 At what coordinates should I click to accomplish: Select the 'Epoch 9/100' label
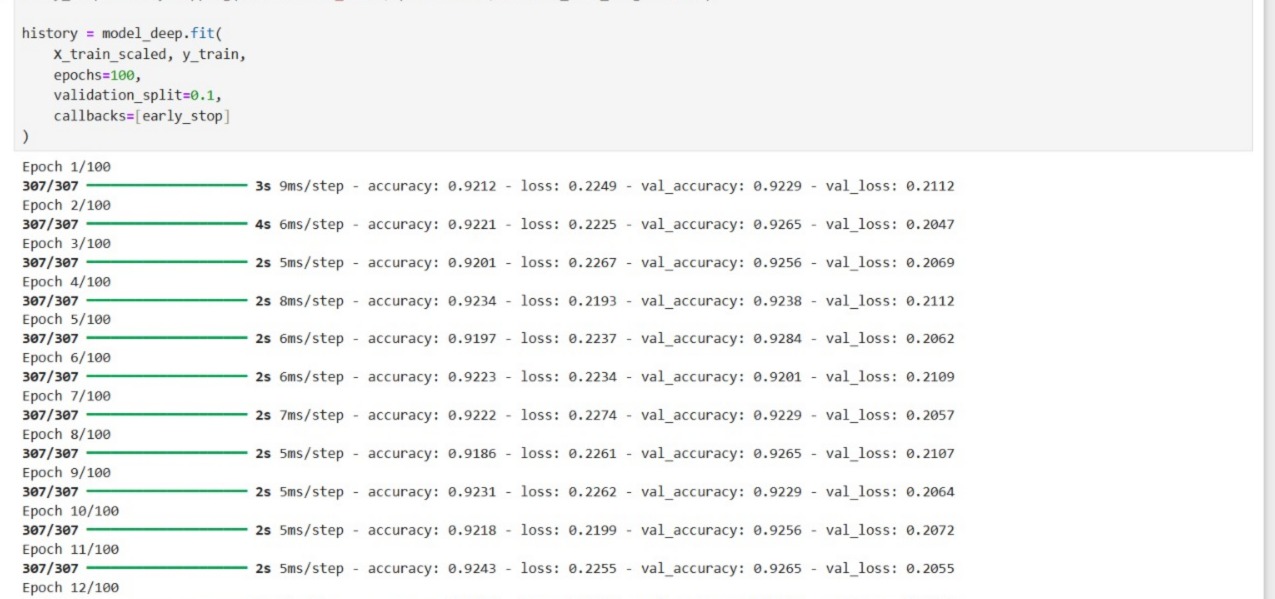tap(66, 473)
